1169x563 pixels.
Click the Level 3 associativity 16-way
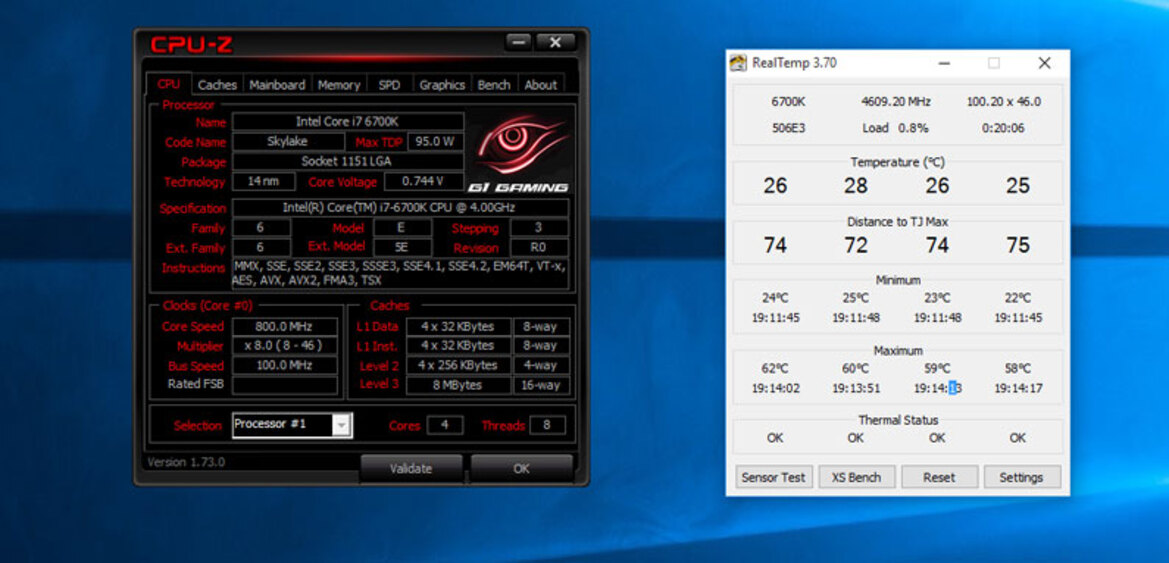pyautogui.click(x=541, y=385)
